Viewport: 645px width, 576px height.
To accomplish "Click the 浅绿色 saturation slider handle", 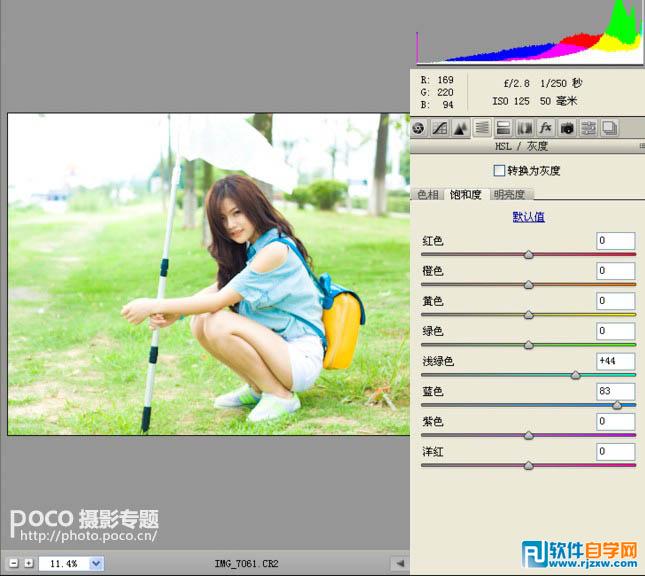I will (x=575, y=375).
